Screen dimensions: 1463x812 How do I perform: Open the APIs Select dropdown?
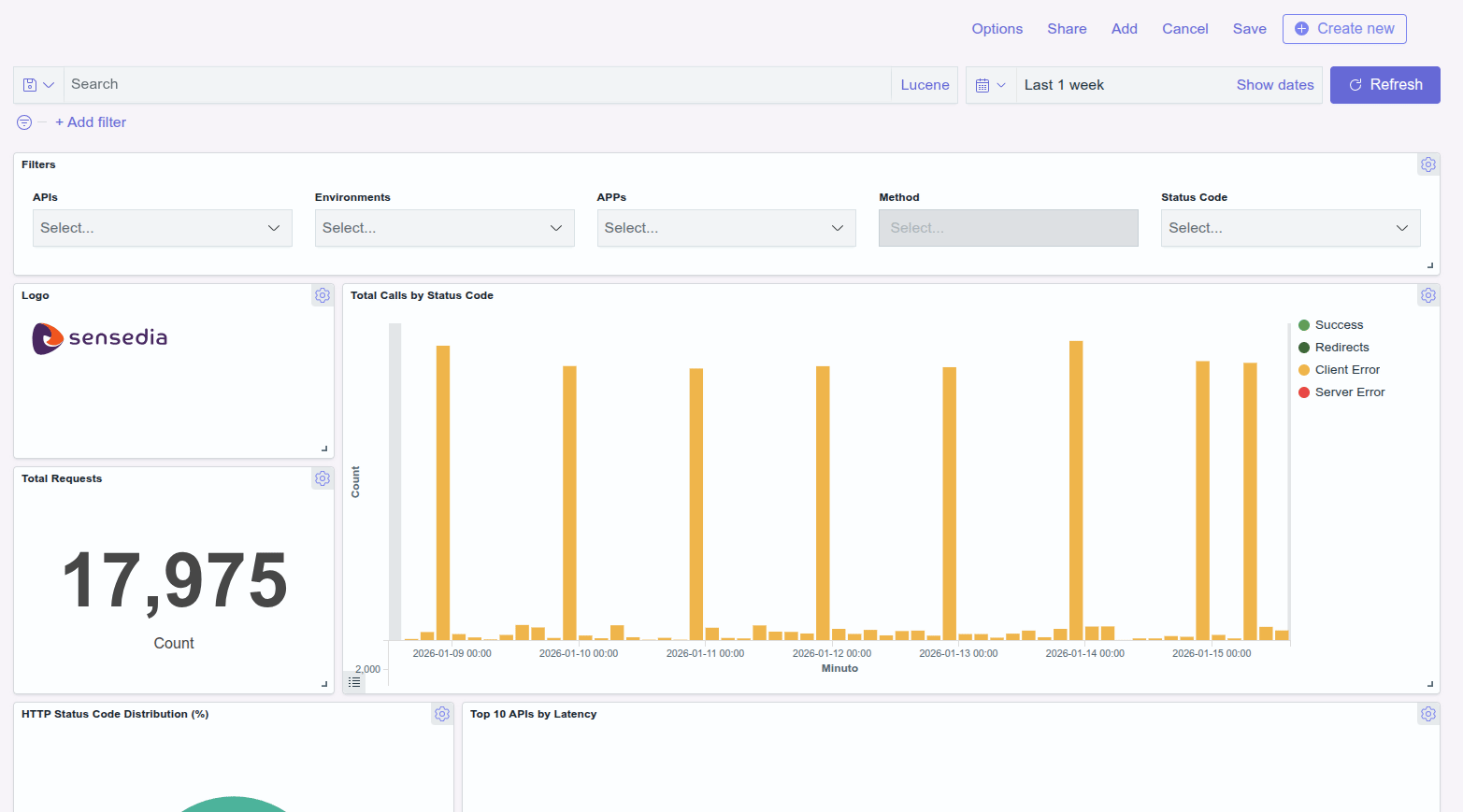click(x=162, y=228)
